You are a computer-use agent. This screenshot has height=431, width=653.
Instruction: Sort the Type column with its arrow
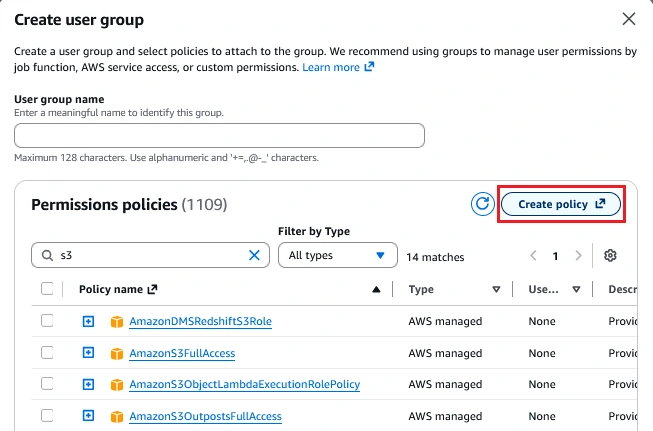pyautogui.click(x=496, y=289)
